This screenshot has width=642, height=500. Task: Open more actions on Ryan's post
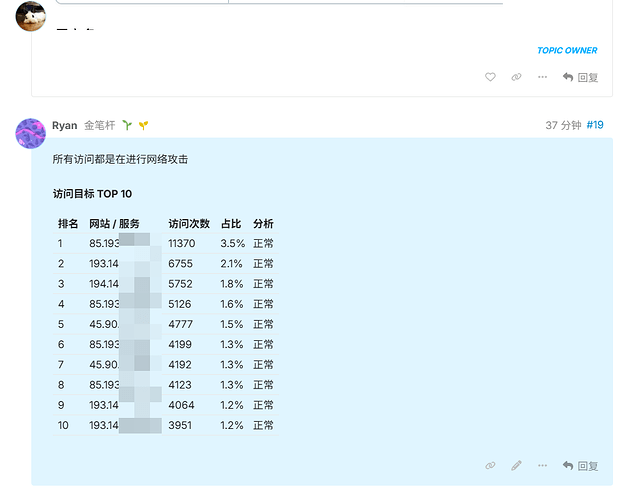point(543,466)
